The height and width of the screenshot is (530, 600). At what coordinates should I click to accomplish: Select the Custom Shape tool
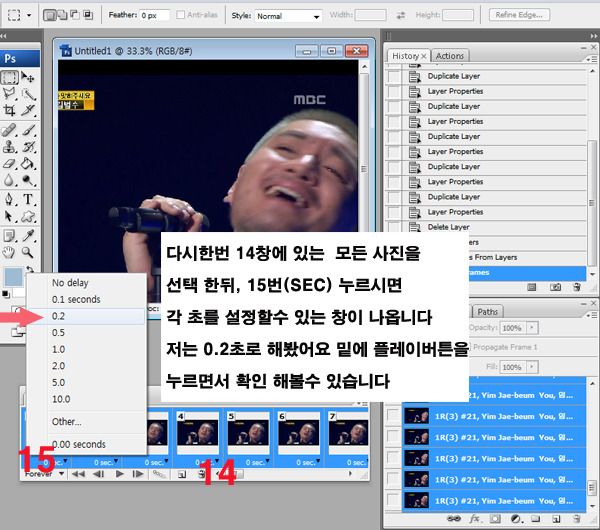[x=28, y=216]
